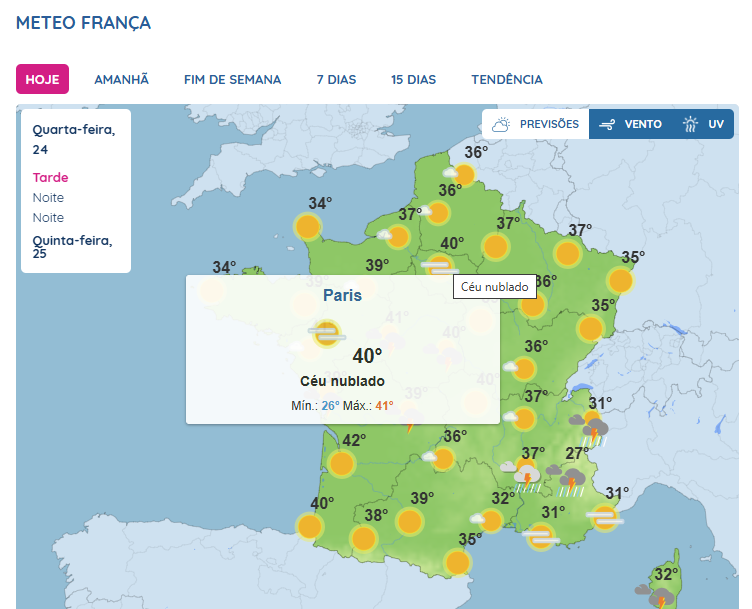Select the sun icon labeled 42°

(341, 464)
